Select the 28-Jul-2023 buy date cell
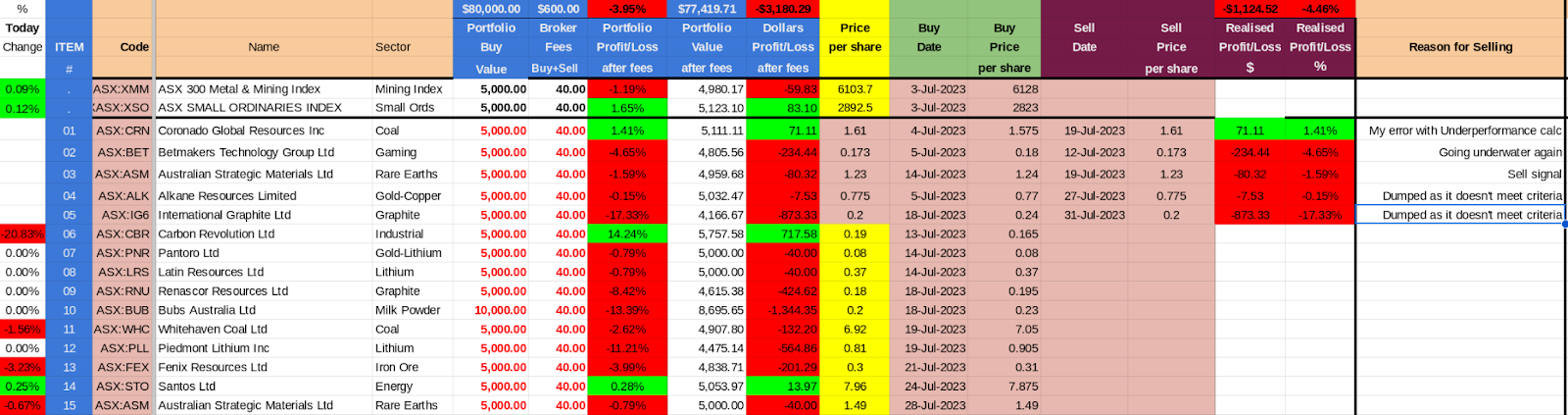 [929, 405]
